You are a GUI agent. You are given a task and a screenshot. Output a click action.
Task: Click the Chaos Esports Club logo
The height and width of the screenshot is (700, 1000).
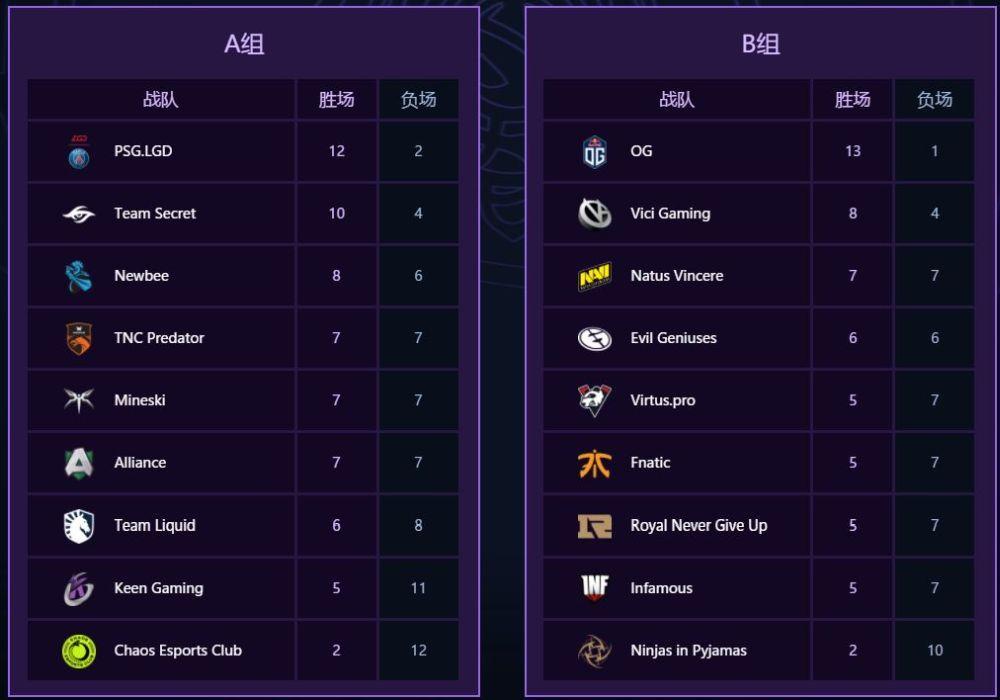[79, 651]
